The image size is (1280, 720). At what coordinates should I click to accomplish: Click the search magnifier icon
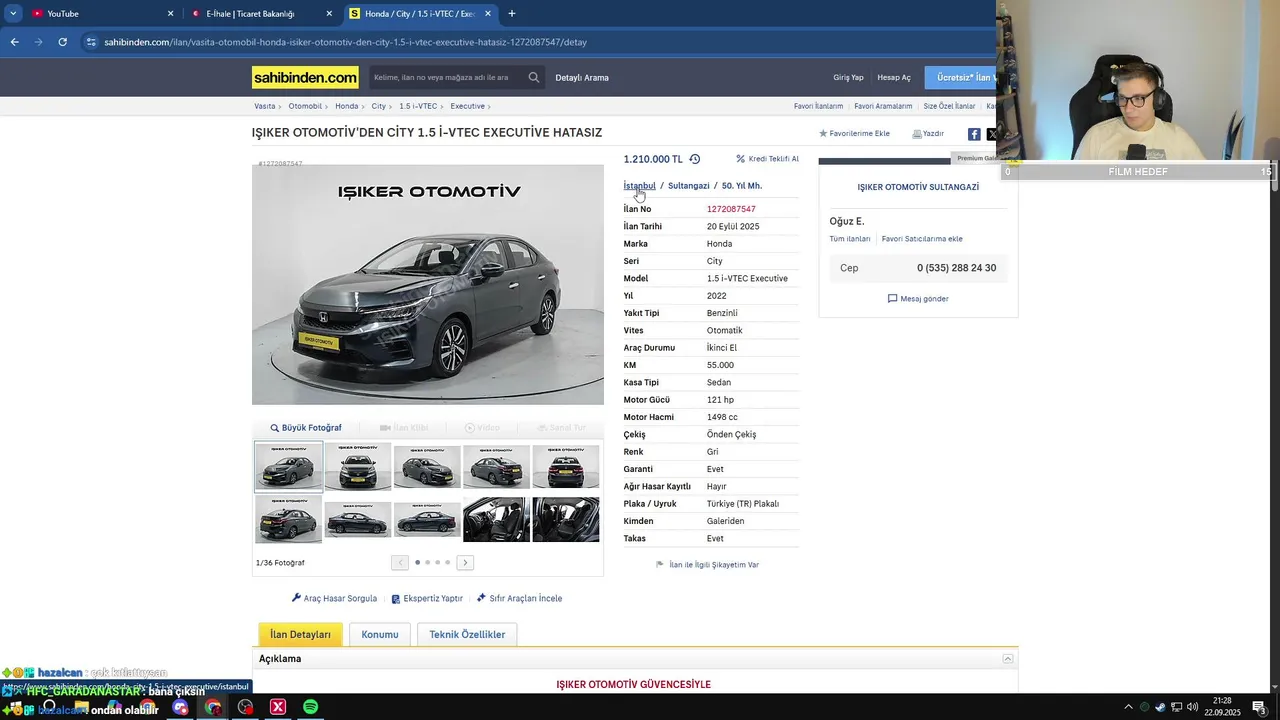tap(534, 77)
